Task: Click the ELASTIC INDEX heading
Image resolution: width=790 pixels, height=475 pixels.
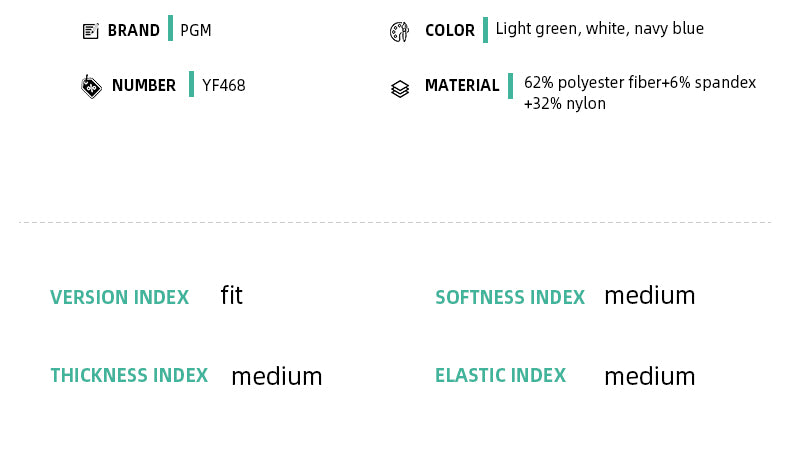Action: click(500, 376)
